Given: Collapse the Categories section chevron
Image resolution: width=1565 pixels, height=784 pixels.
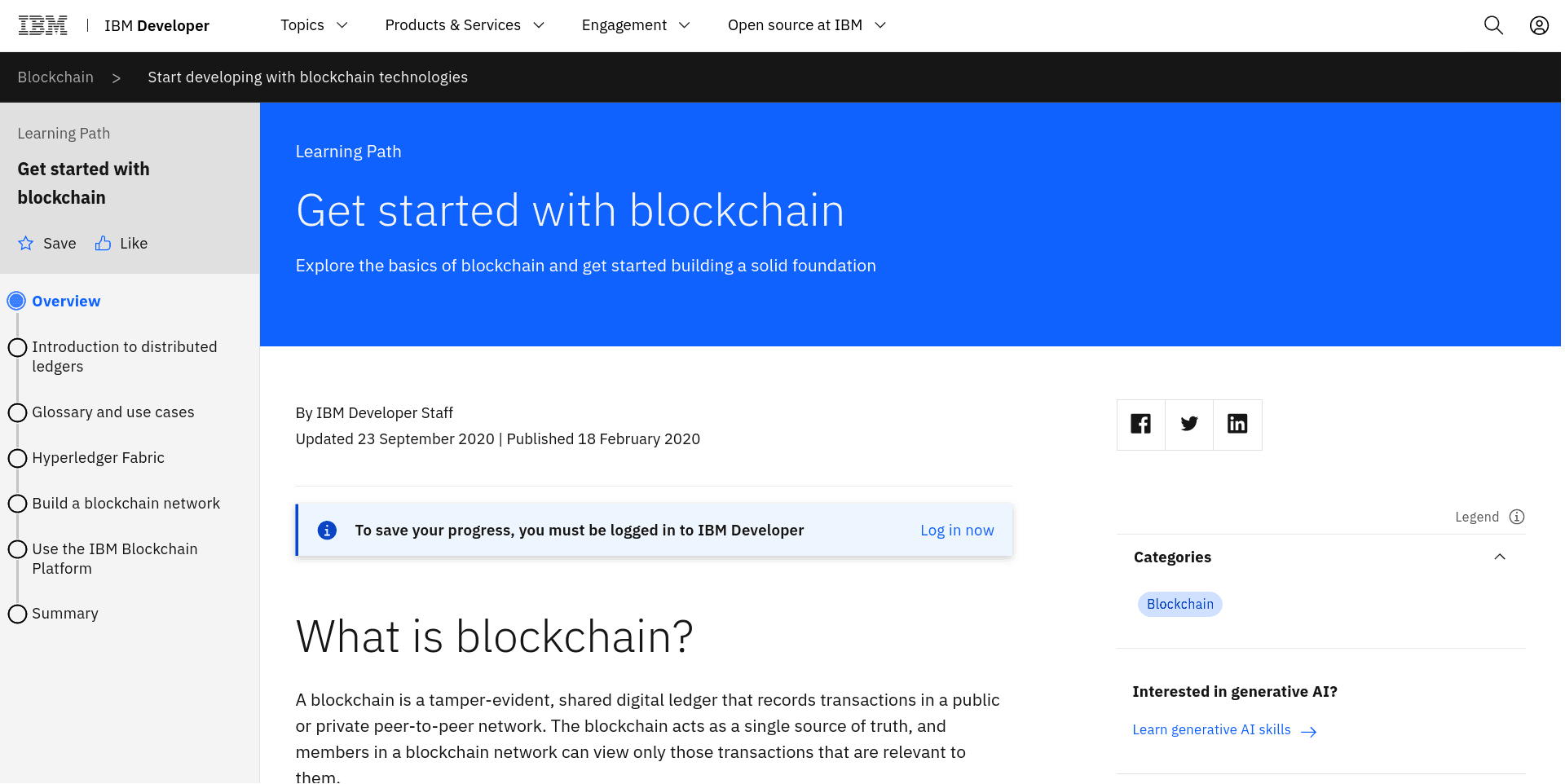Looking at the screenshot, I should pos(1500,557).
